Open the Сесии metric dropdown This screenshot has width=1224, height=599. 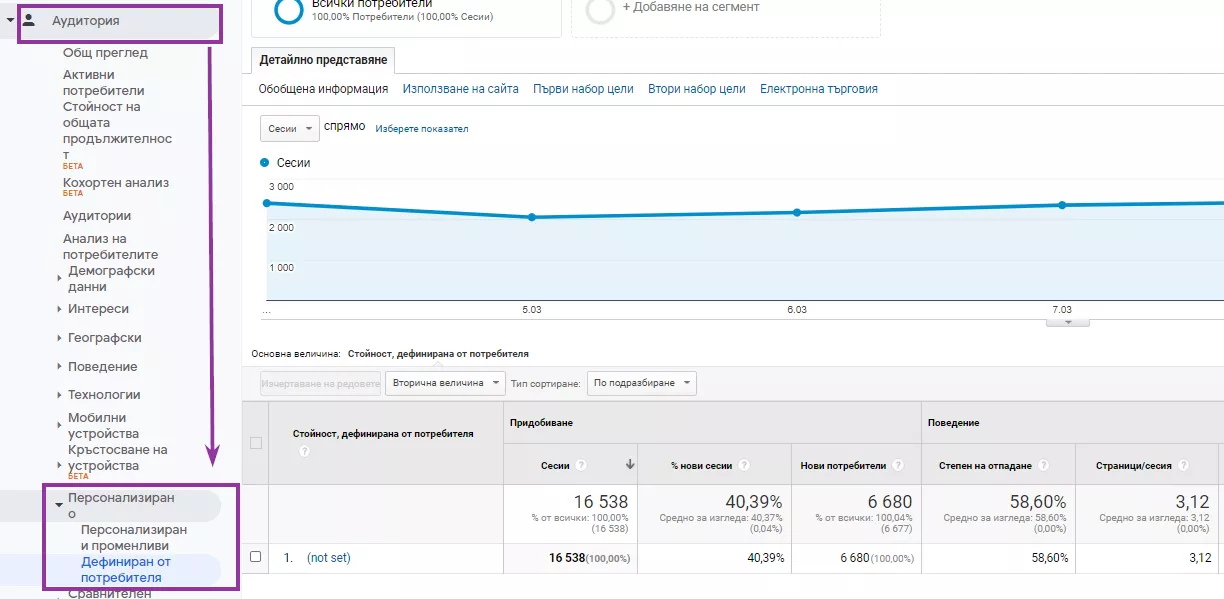289,129
